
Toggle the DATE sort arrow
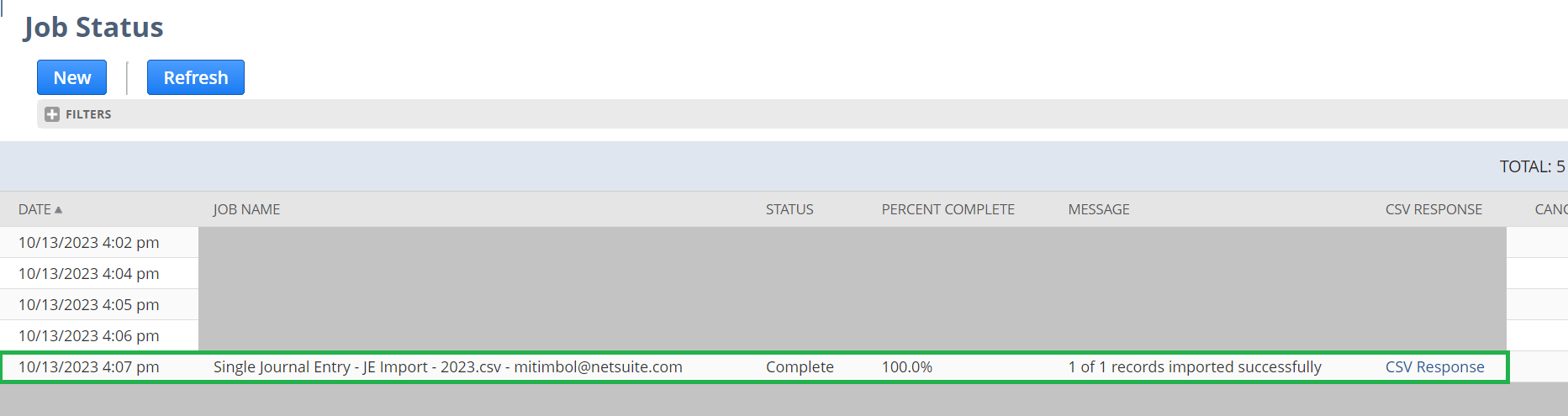[58, 210]
